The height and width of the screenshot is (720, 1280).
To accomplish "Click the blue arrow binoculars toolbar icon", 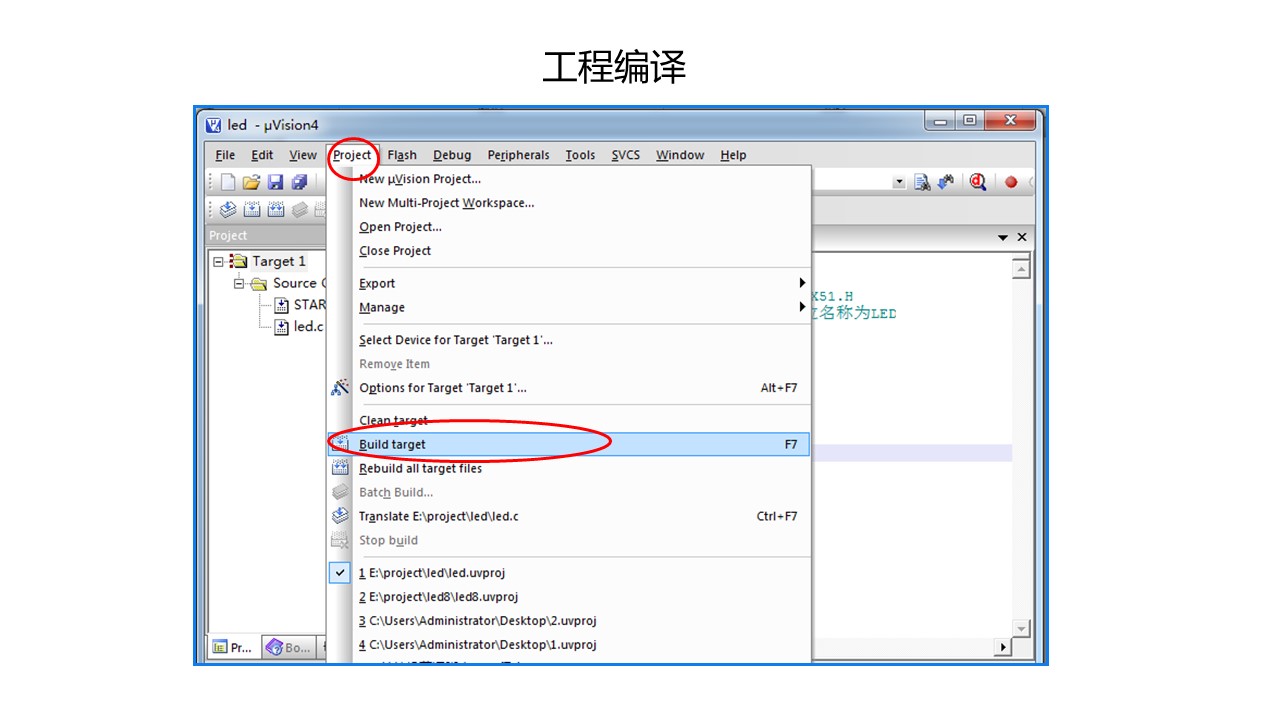I will pos(945,182).
